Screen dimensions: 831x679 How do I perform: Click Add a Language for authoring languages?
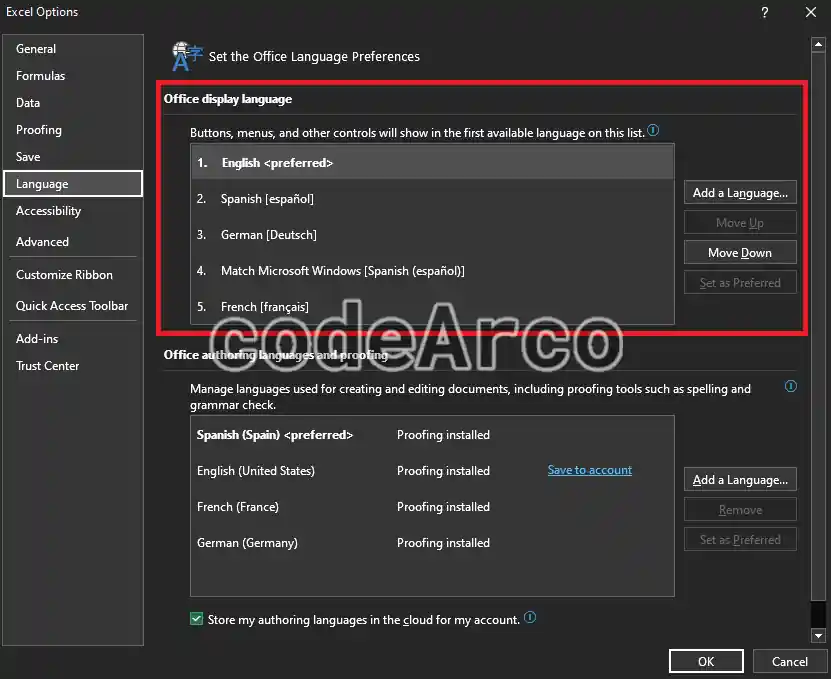click(x=740, y=480)
